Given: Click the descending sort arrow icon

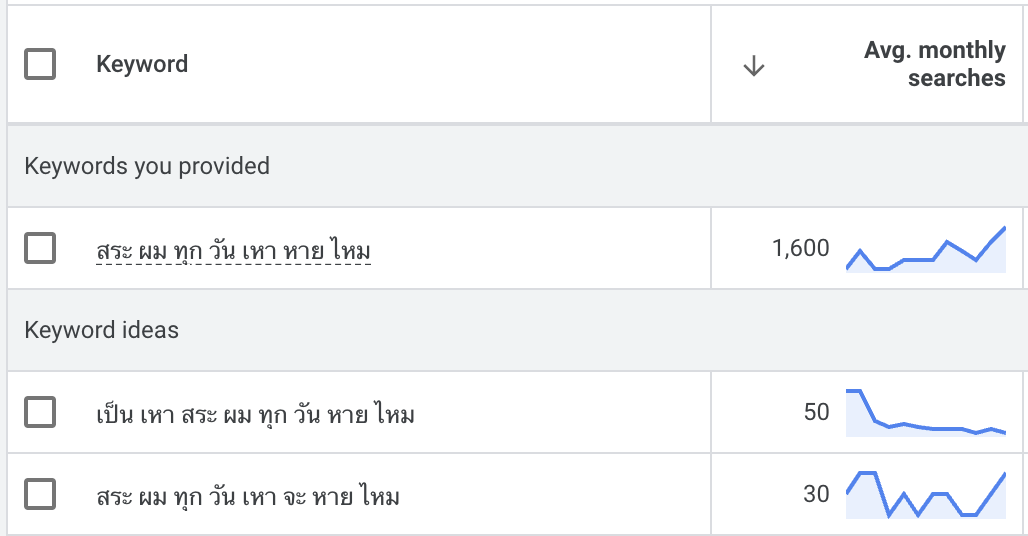Looking at the screenshot, I should (754, 66).
